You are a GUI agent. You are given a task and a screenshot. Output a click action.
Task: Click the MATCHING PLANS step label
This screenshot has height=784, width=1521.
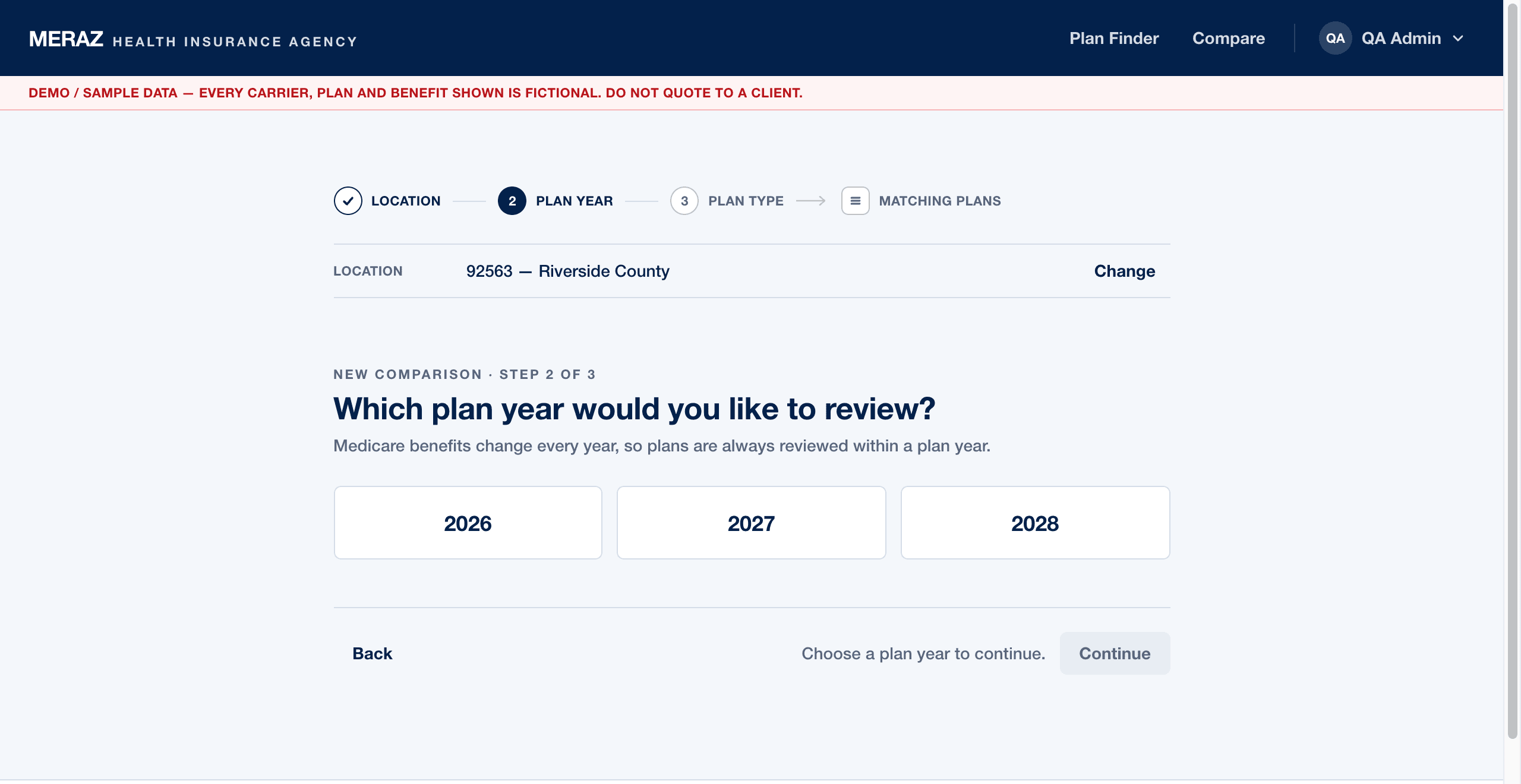click(x=940, y=201)
